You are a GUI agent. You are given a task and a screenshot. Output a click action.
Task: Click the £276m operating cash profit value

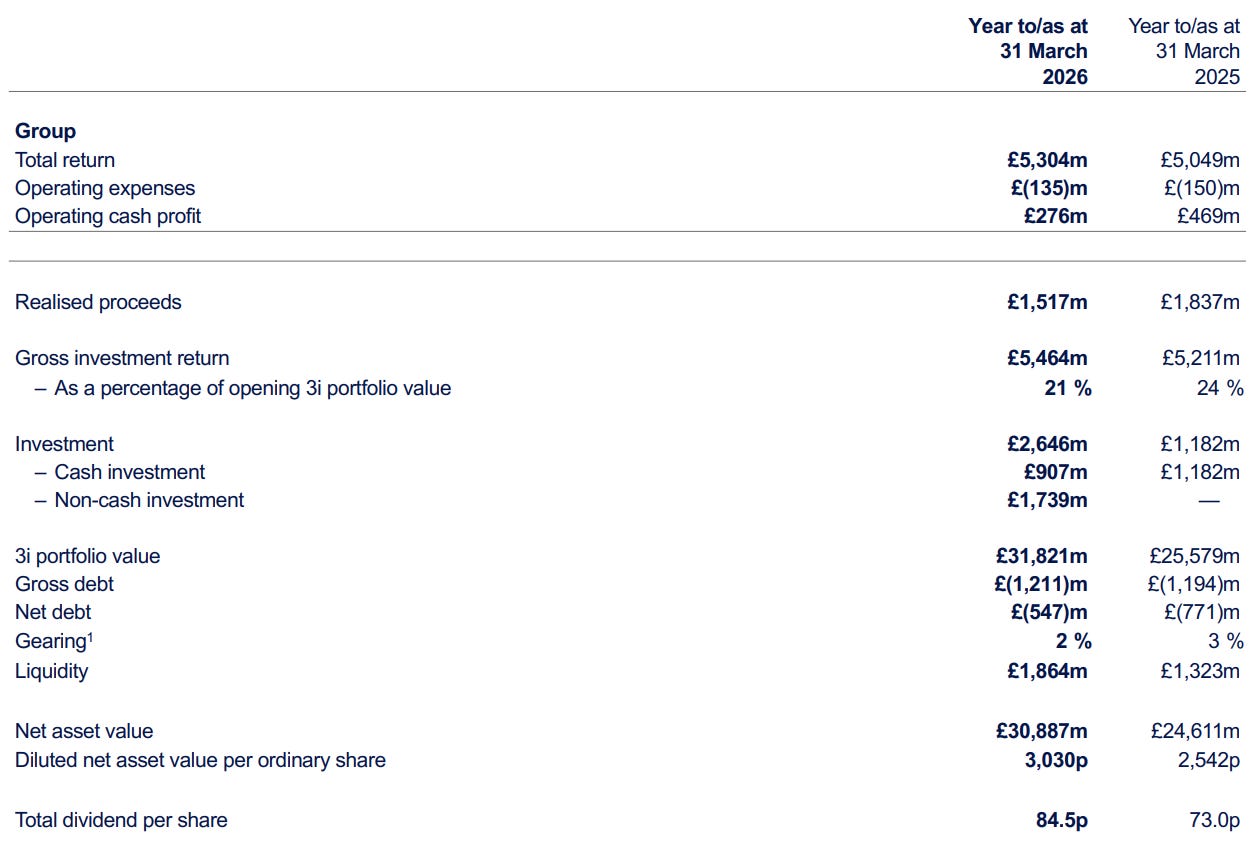[x=1056, y=216]
